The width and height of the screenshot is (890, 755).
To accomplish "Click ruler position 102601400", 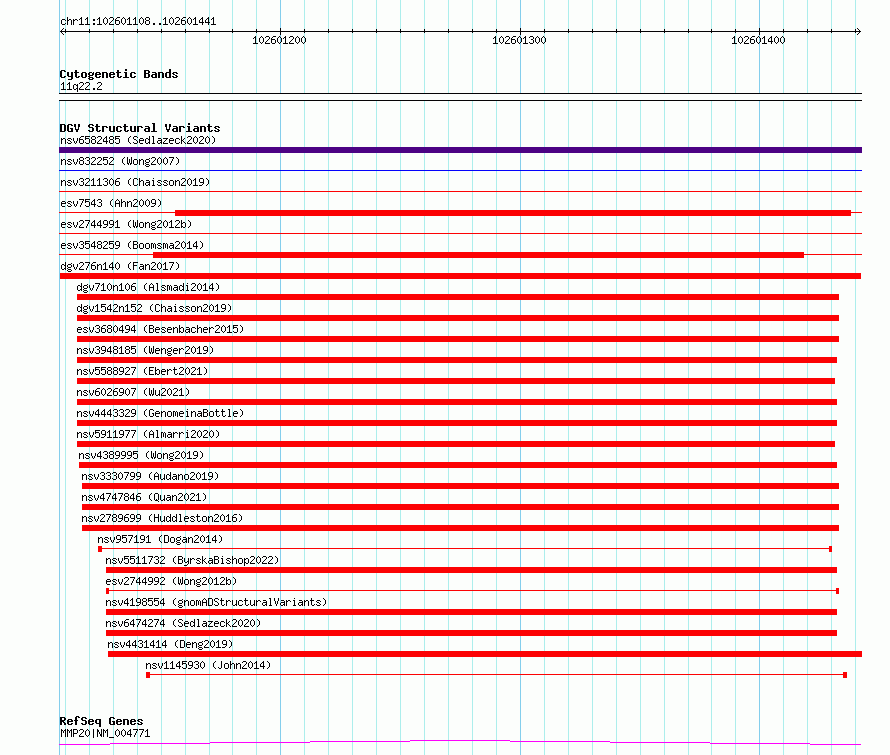I will tap(758, 40).
